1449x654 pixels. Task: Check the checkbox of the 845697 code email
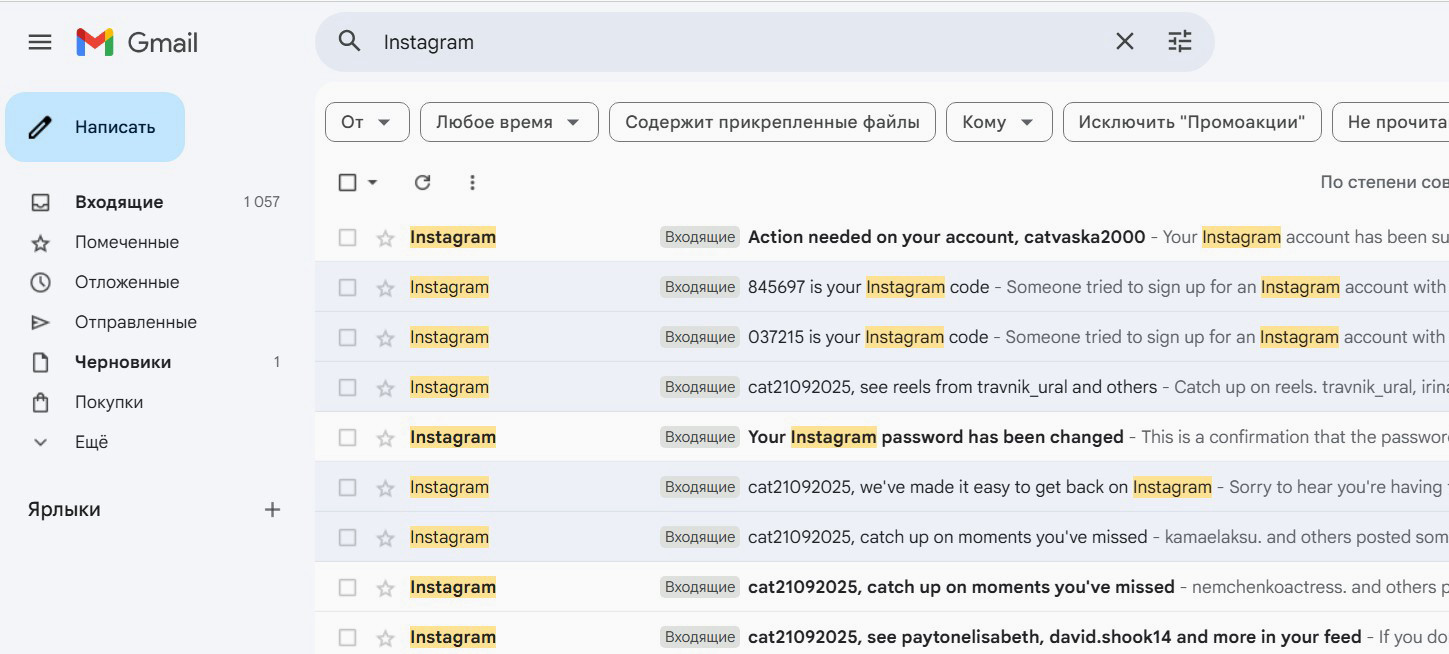(x=347, y=287)
